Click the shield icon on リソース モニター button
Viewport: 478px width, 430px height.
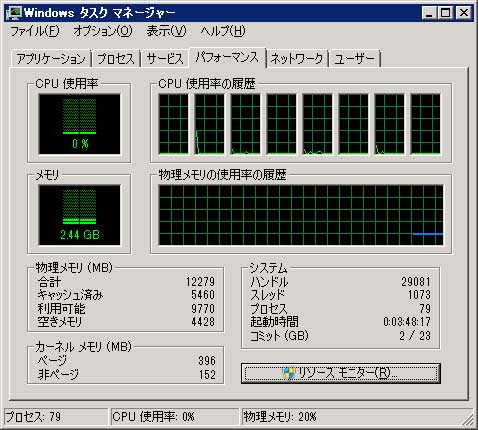[x=289, y=373]
